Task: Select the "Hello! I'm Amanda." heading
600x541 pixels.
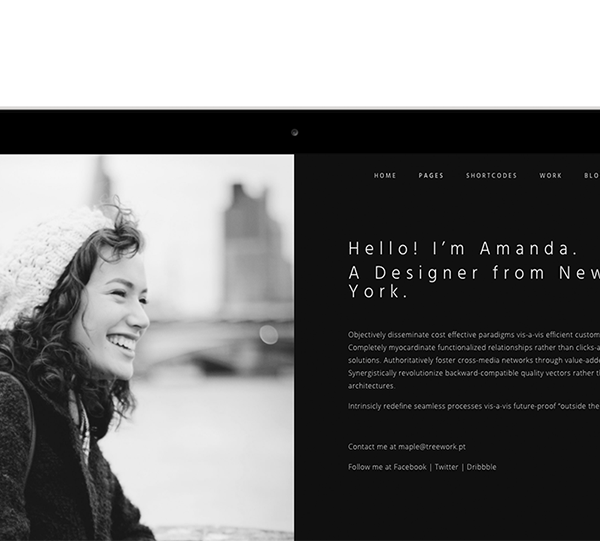Action: pos(463,248)
